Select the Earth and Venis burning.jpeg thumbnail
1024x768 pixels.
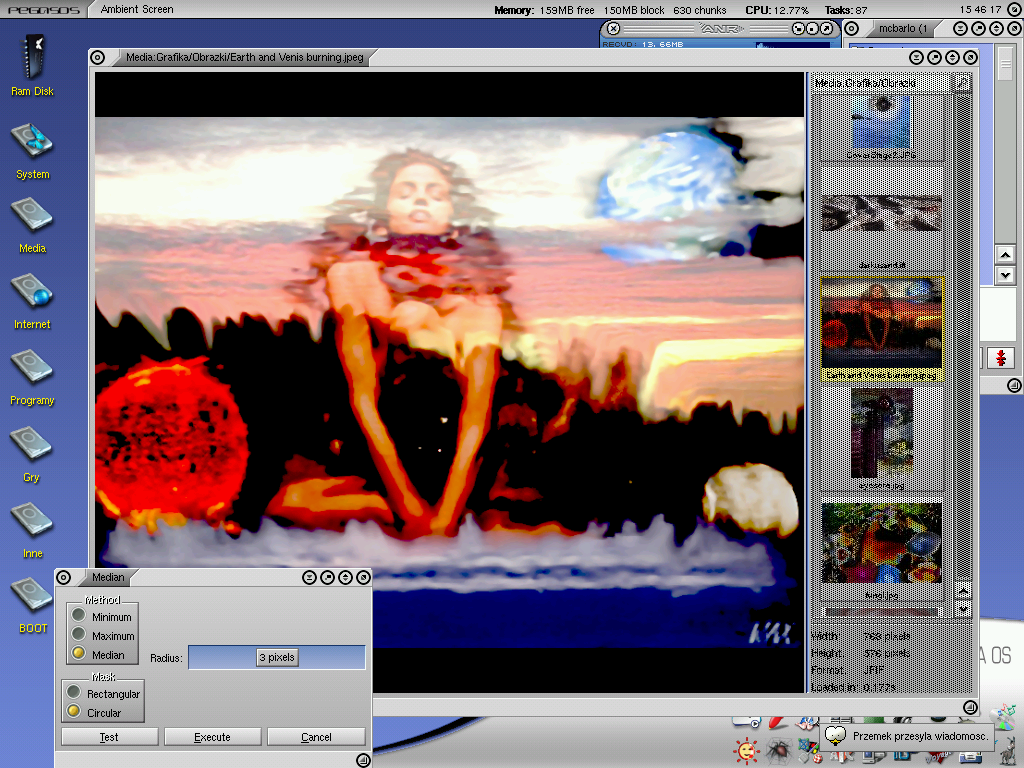(882, 329)
